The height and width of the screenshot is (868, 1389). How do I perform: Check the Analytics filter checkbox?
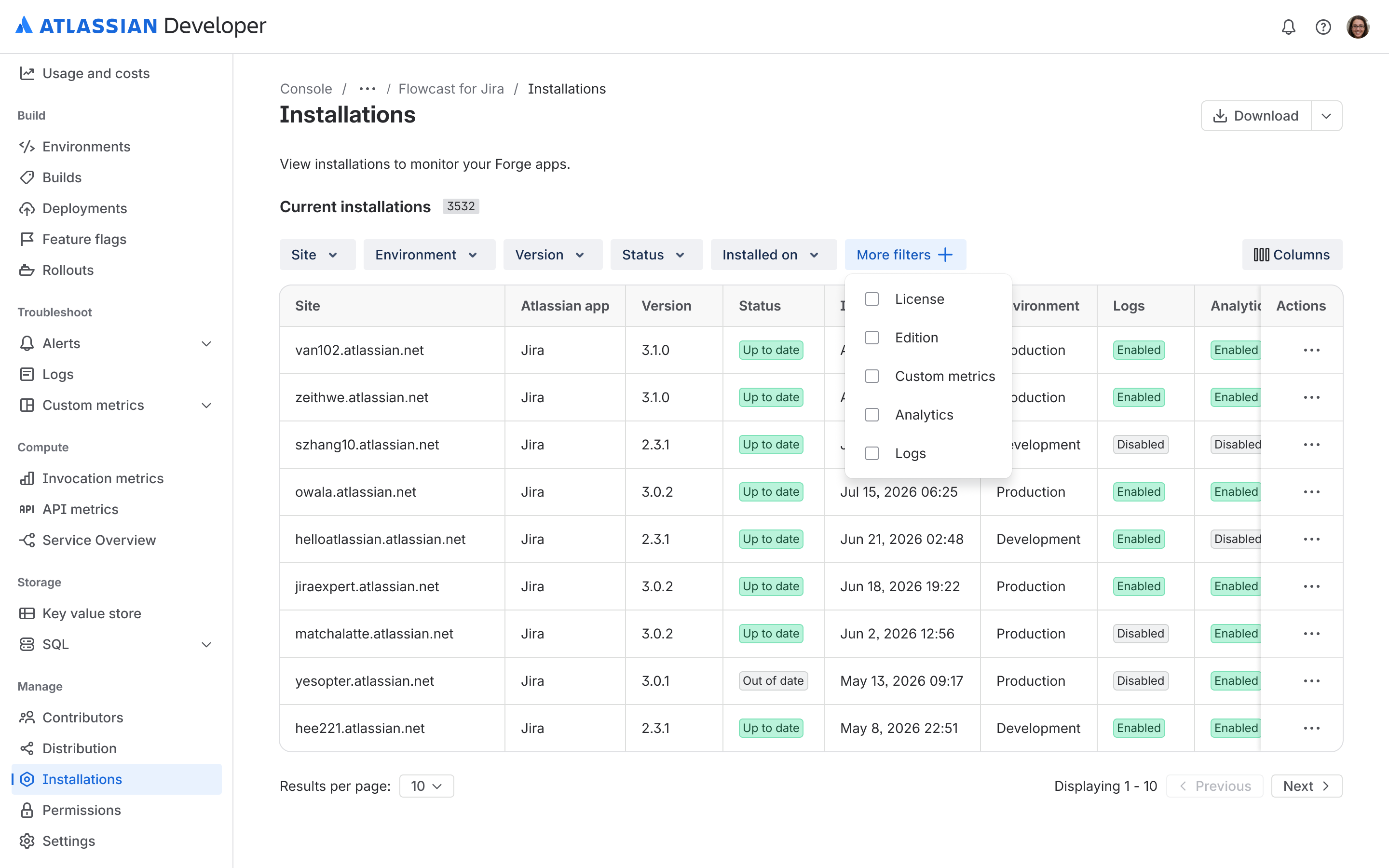click(x=872, y=415)
